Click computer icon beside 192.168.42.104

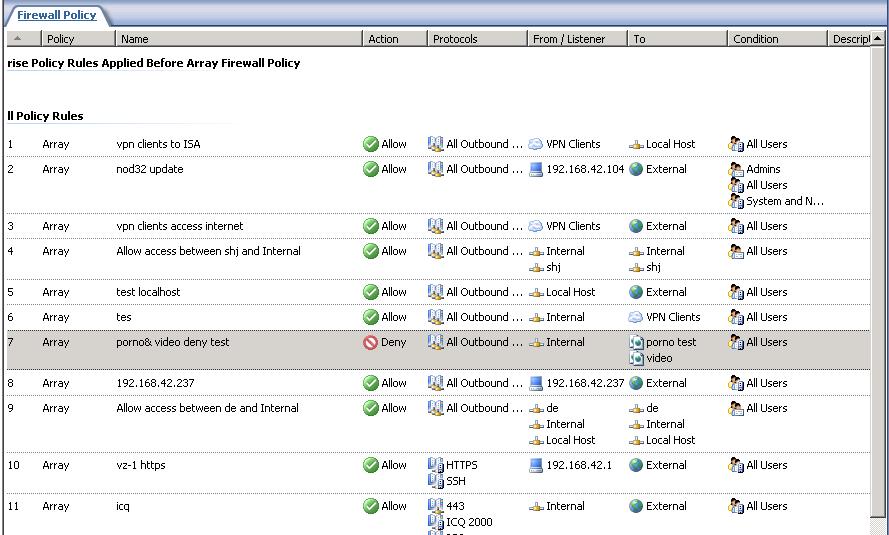[536, 169]
